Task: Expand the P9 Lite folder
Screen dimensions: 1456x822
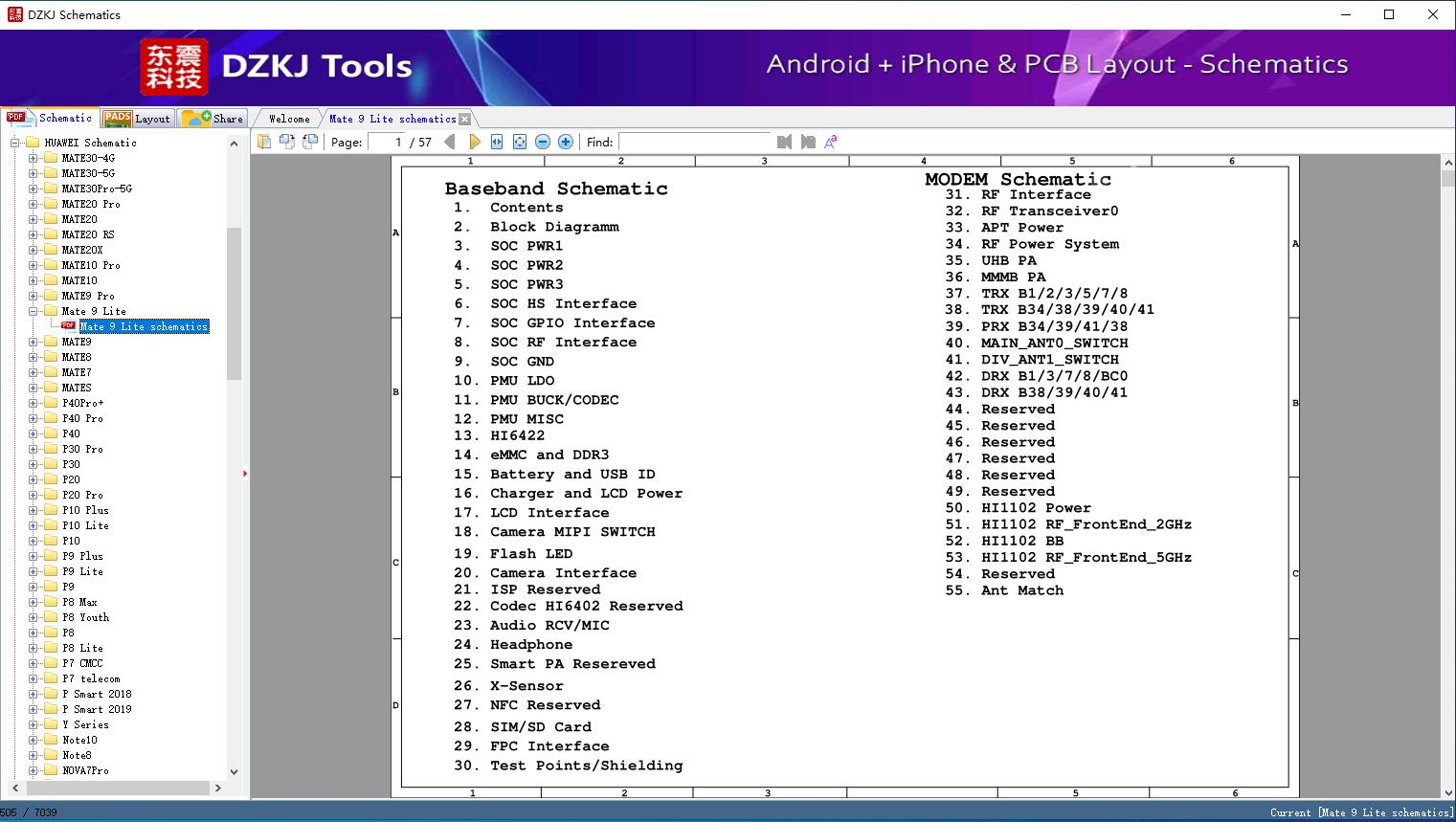Action: pyautogui.click(x=33, y=571)
